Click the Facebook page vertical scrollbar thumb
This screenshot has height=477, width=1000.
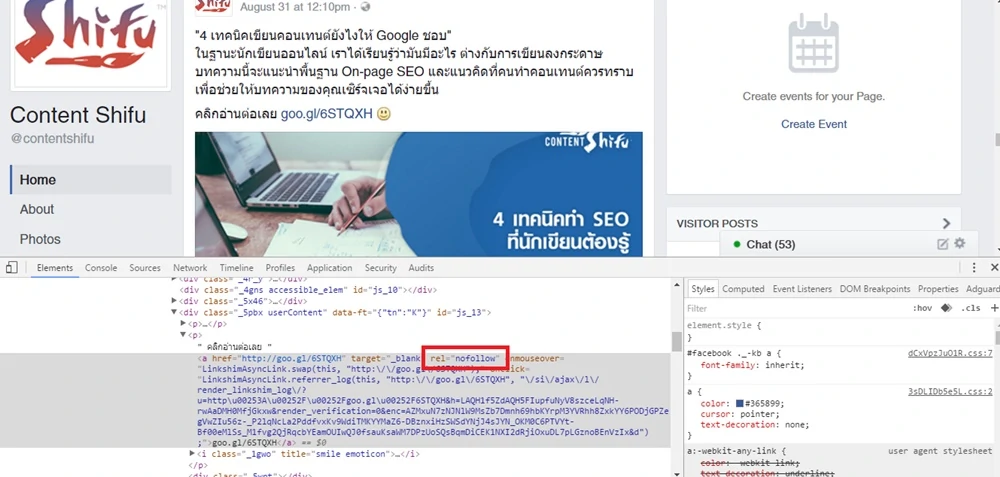pyautogui.click(x=997, y=139)
